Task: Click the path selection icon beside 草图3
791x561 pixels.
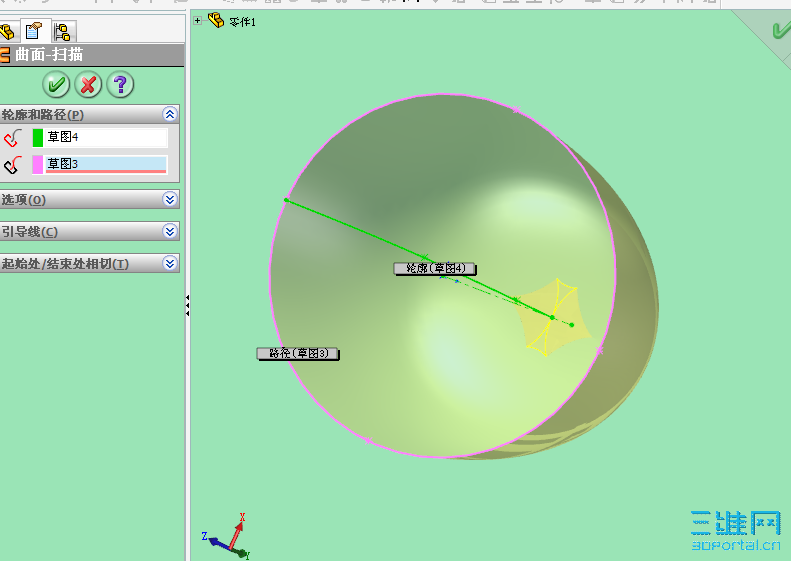Action: pos(13,164)
